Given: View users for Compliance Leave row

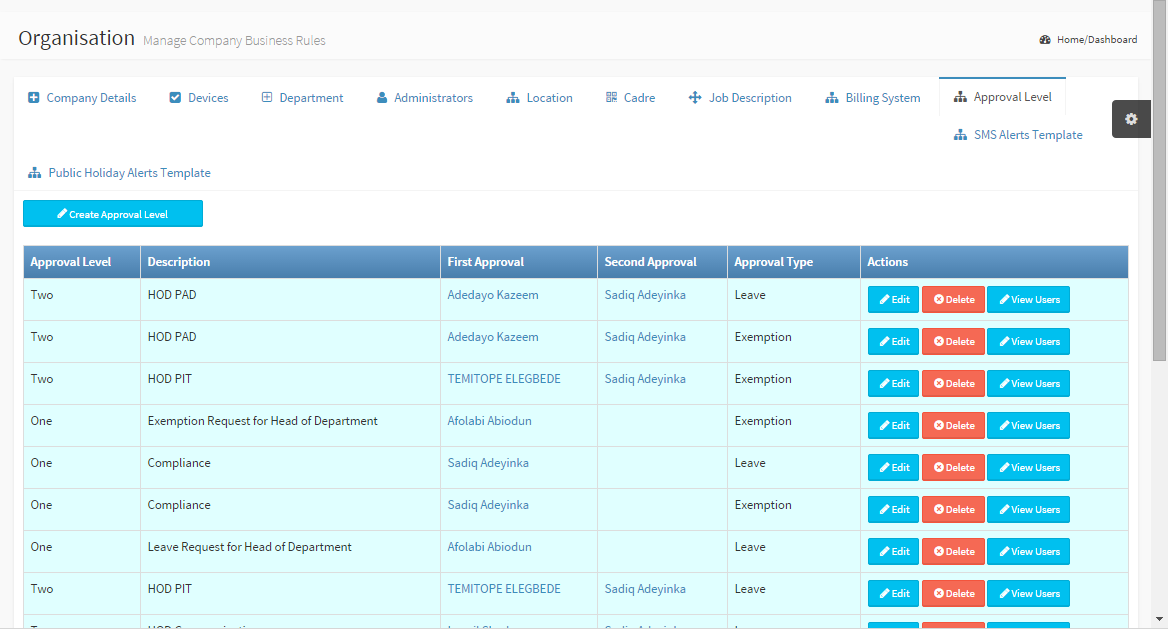Looking at the screenshot, I should [x=1028, y=468].
